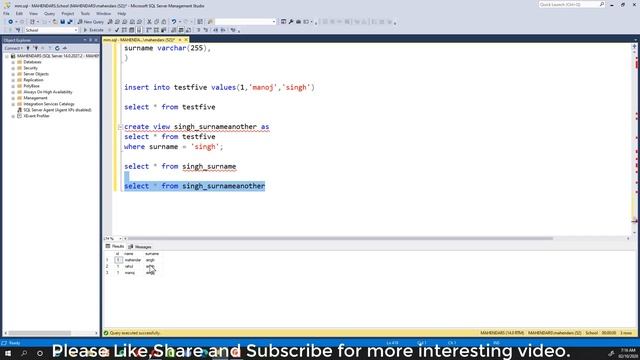Open the Query menu
Screen dimensions: 640x360
coord(49,13)
